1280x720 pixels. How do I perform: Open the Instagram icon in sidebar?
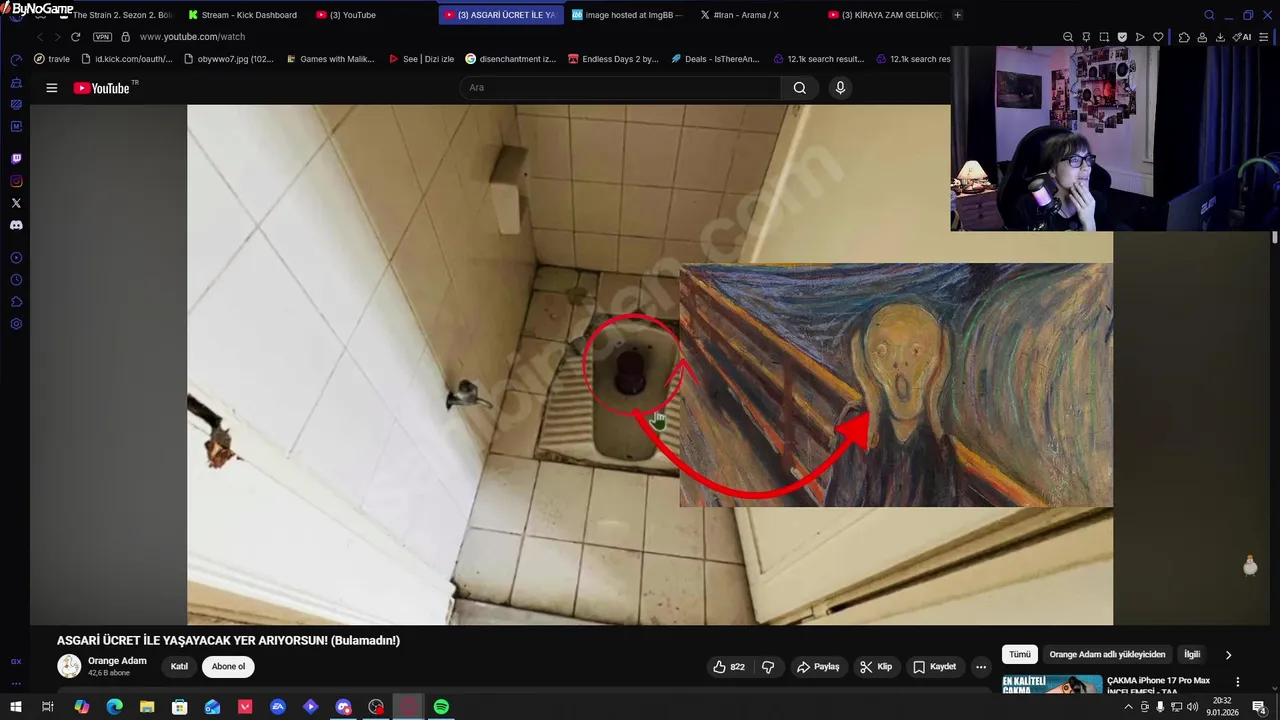click(16, 181)
